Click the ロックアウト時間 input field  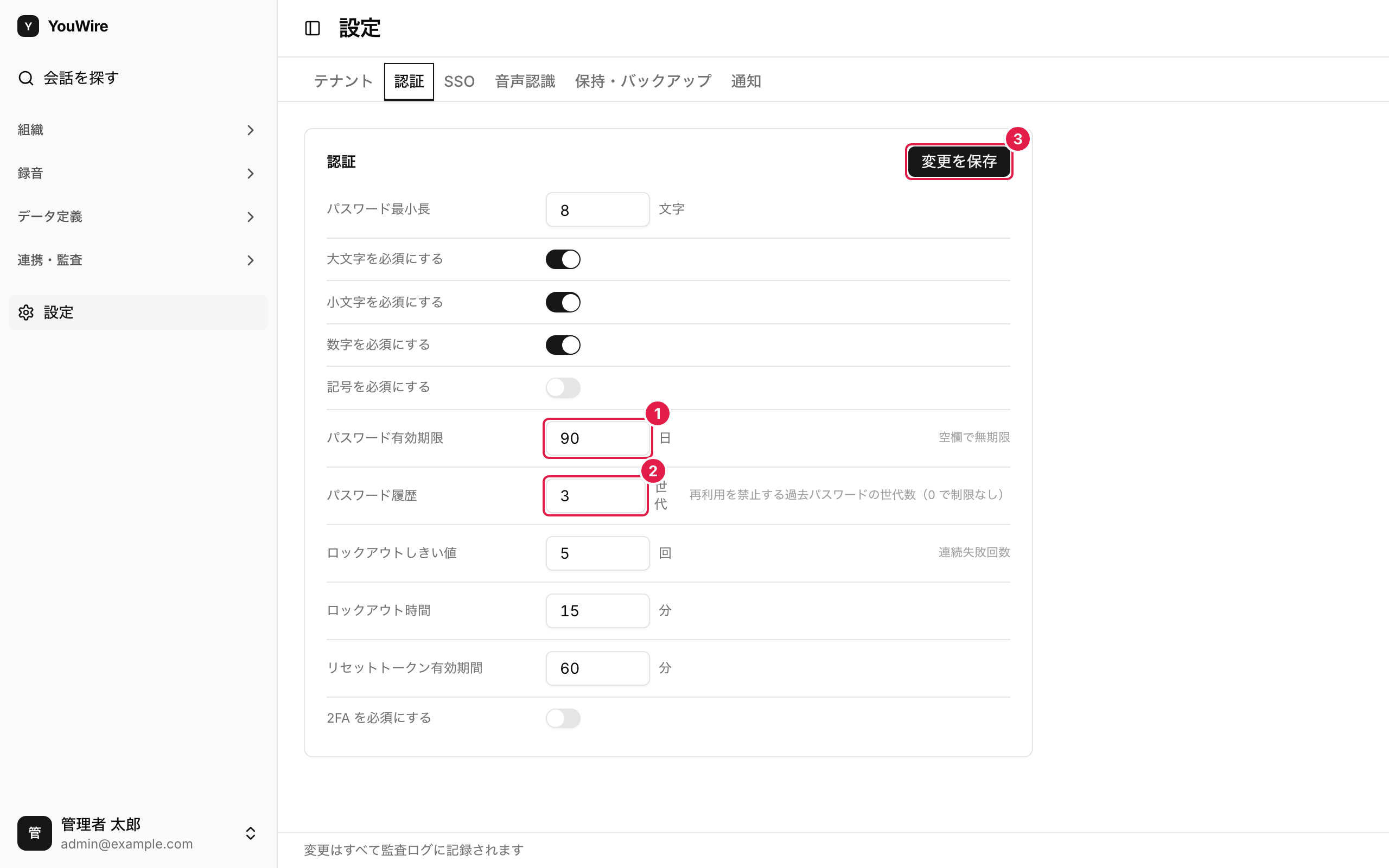pyautogui.click(x=597, y=611)
